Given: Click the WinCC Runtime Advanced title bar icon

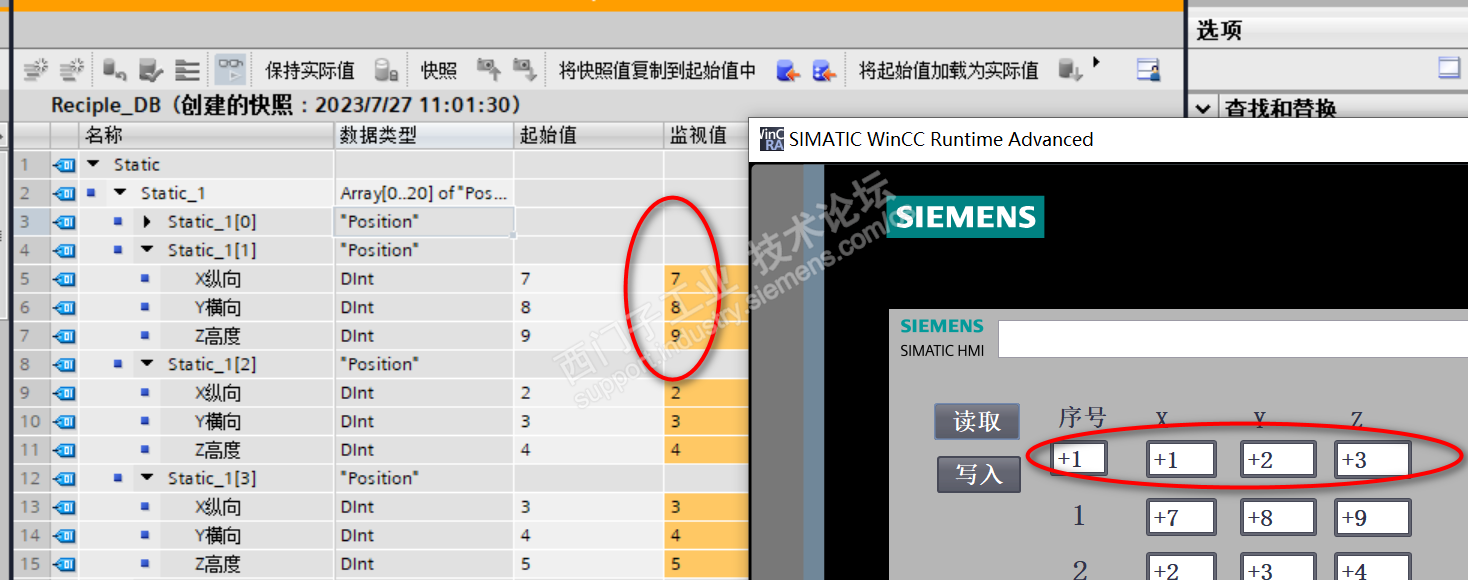Looking at the screenshot, I should click(x=771, y=139).
